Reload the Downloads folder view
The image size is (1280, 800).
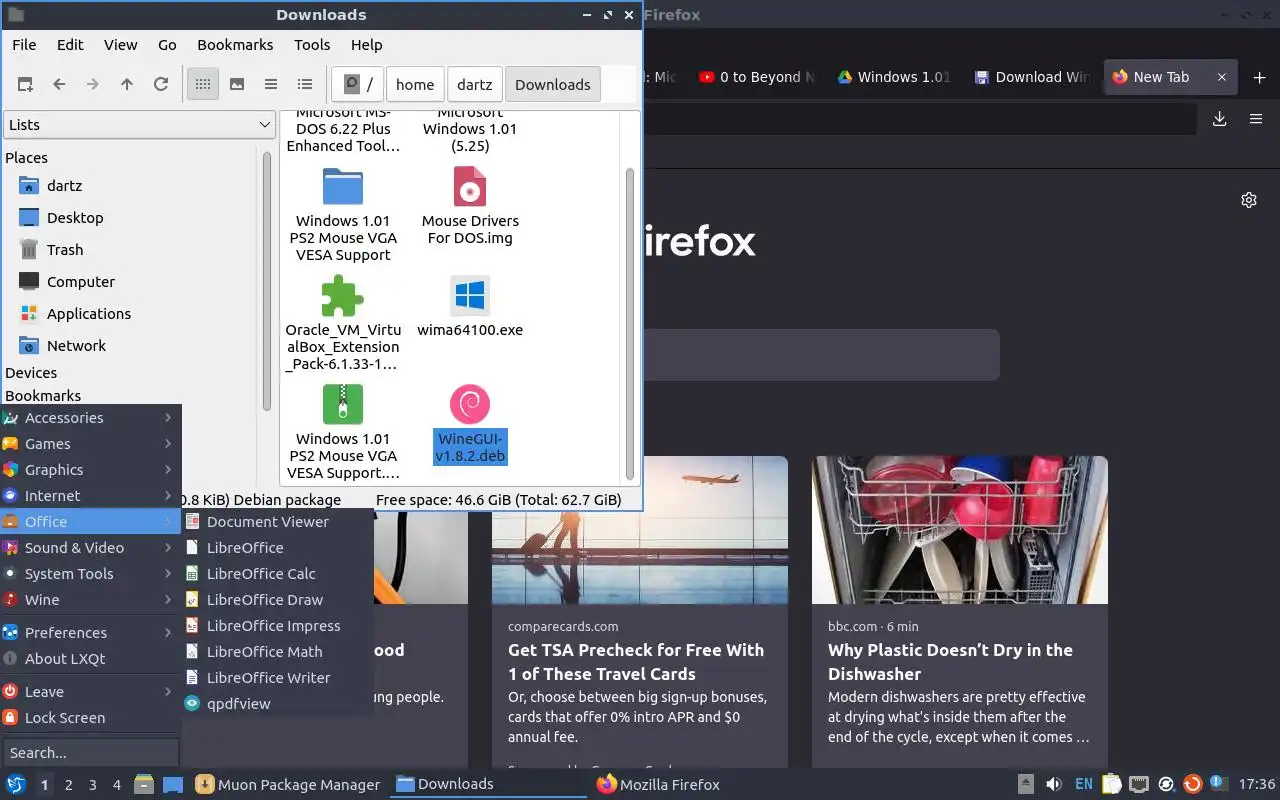(161, 85)
